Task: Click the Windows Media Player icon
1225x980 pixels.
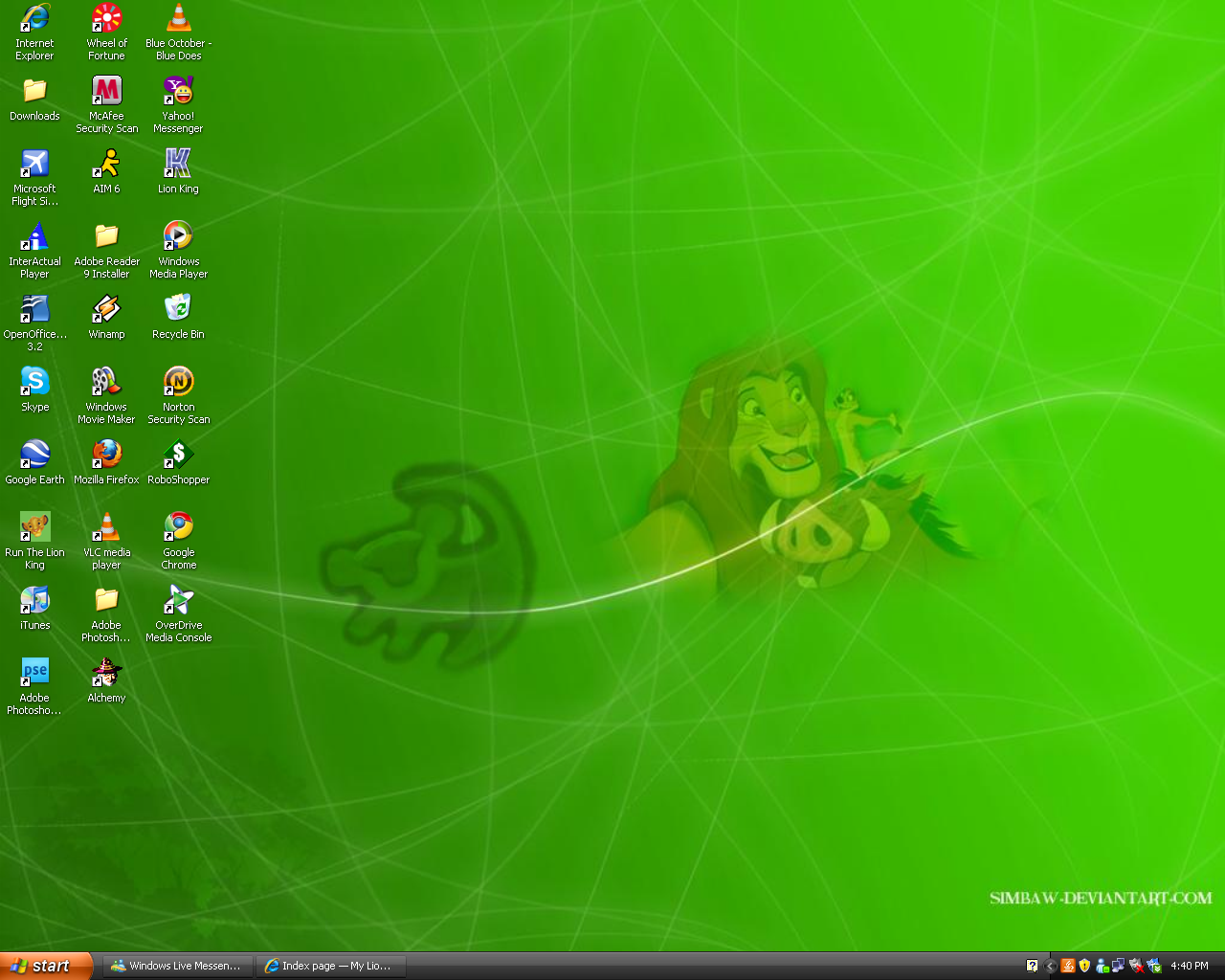Action: 178,236
